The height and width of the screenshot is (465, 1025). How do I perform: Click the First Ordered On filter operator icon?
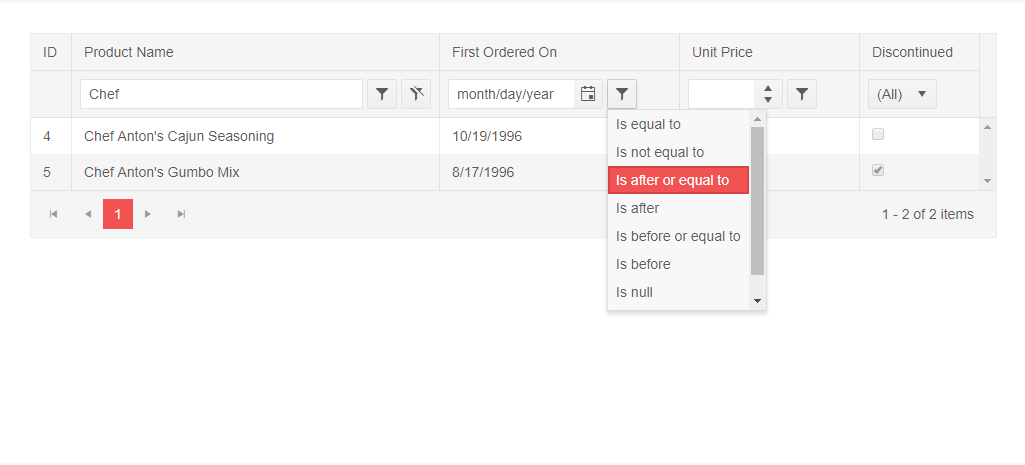click(622, 94)
